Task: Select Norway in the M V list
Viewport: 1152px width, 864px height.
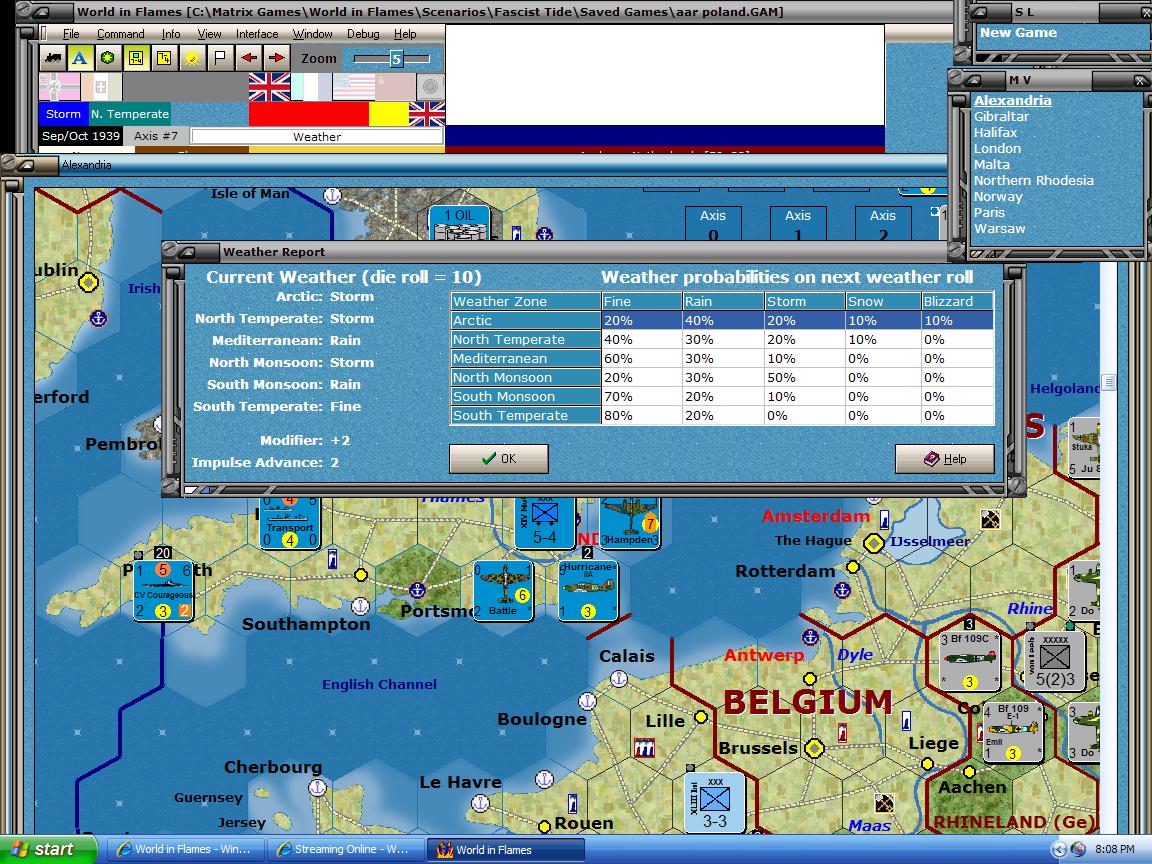Action: tap(998, 196)
